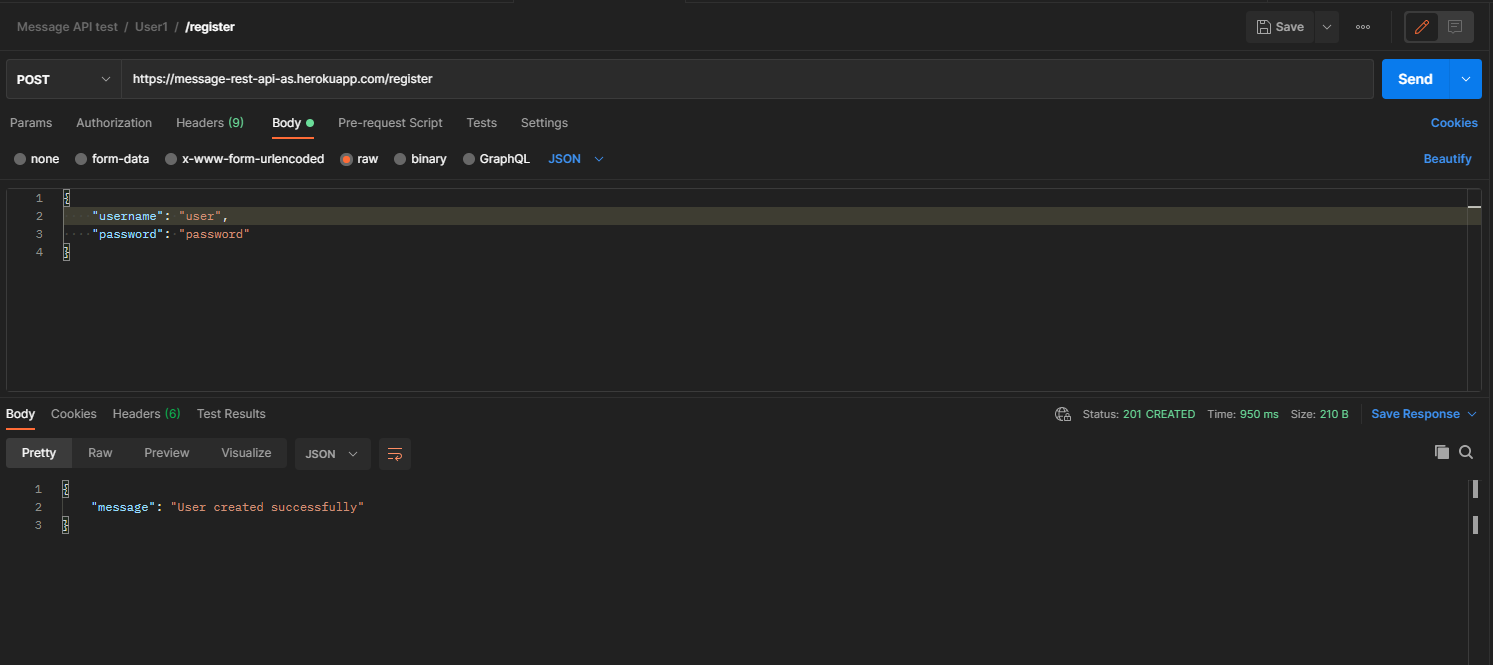Select x-www-form-urlencoded body type
Screen dimensions: 1493x665
point(245,159)
